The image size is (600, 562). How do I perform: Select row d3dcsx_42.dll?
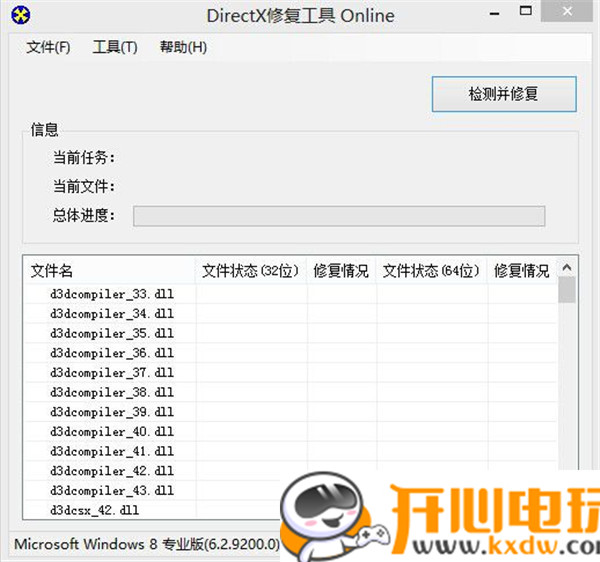[153, 510]
